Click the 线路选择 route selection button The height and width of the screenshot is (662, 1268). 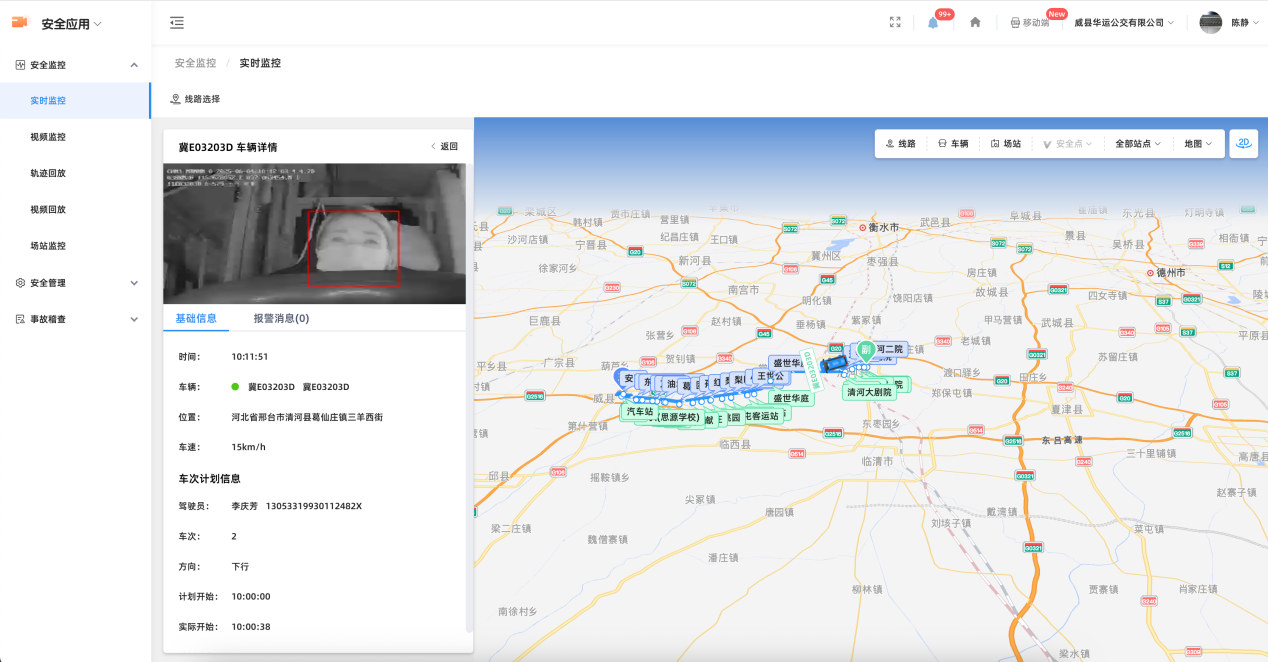pyautogui.click(x=195, y=99)
